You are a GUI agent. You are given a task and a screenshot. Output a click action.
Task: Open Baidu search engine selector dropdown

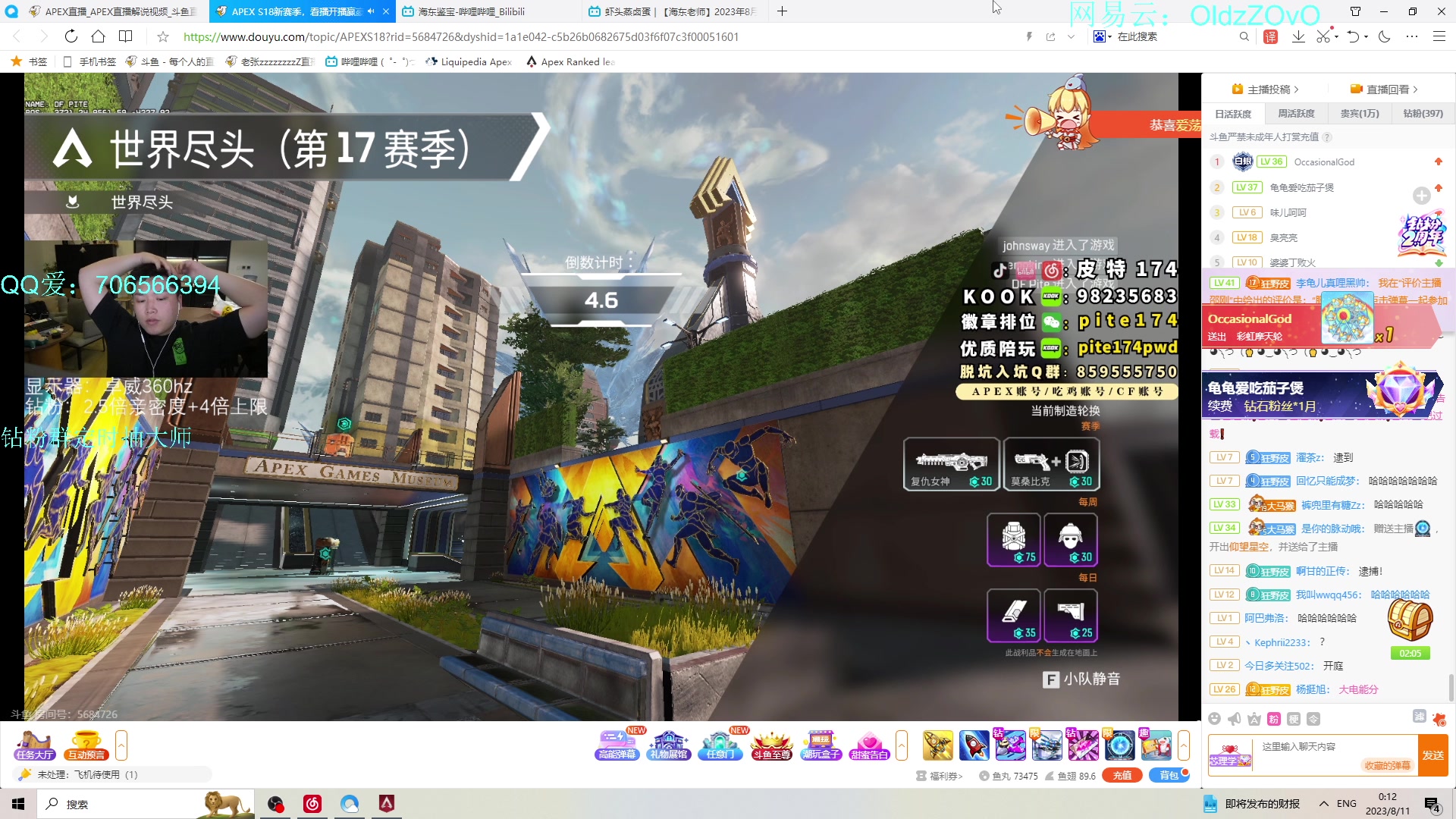pos(1103,36)
